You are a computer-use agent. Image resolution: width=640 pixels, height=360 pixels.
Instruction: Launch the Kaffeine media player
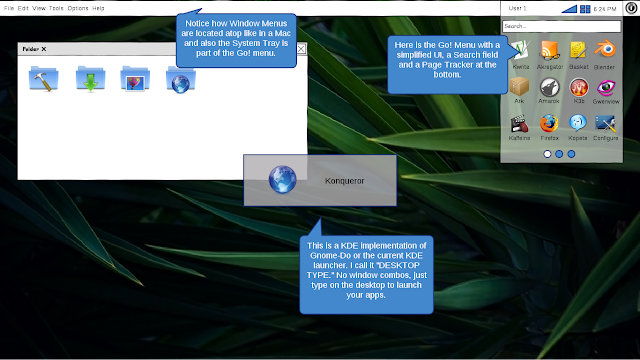click(x=520, y=124)
